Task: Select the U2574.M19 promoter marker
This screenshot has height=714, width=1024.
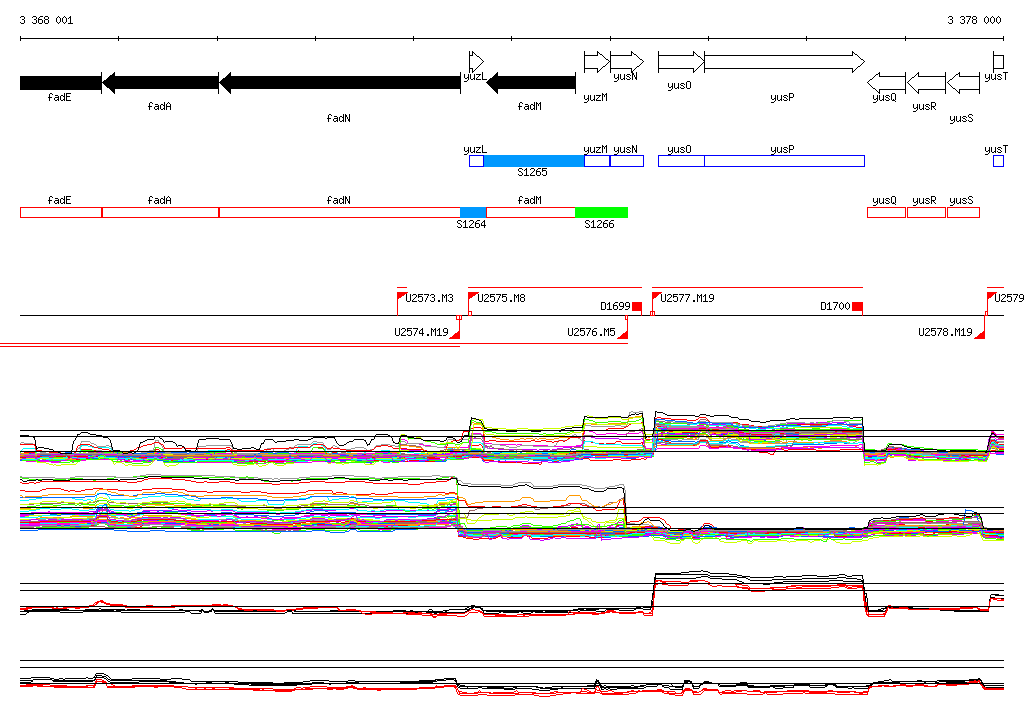Action: coord(455,334)
